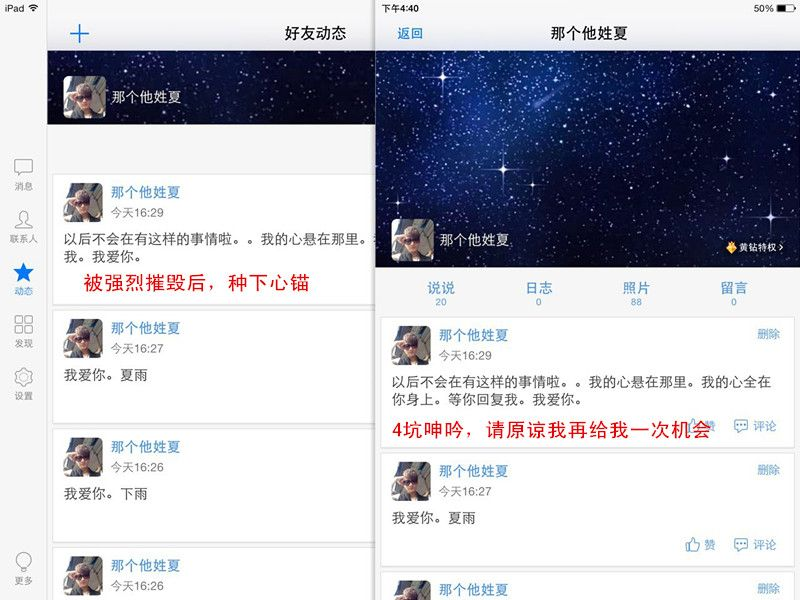Open the 联系人 contacts icon

23,227
